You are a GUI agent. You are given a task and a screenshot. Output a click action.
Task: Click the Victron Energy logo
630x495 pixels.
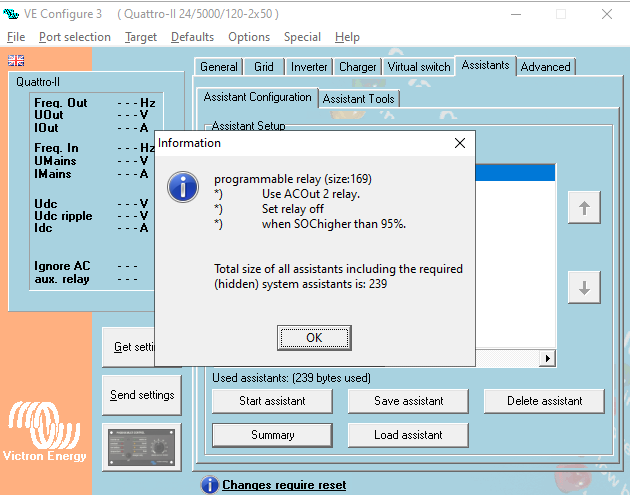44,431
